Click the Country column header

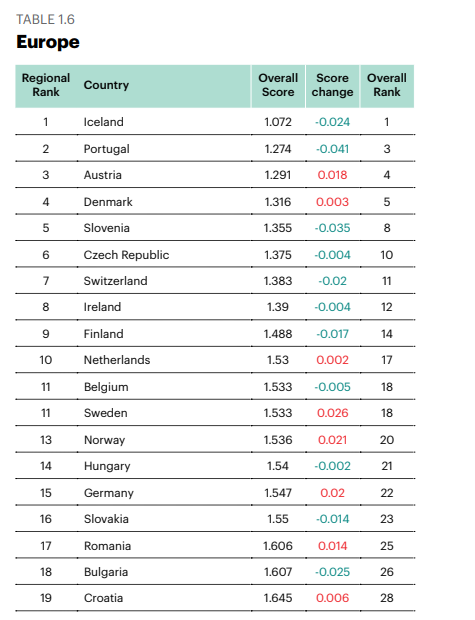pyautogui.click(x=106, y=85)
